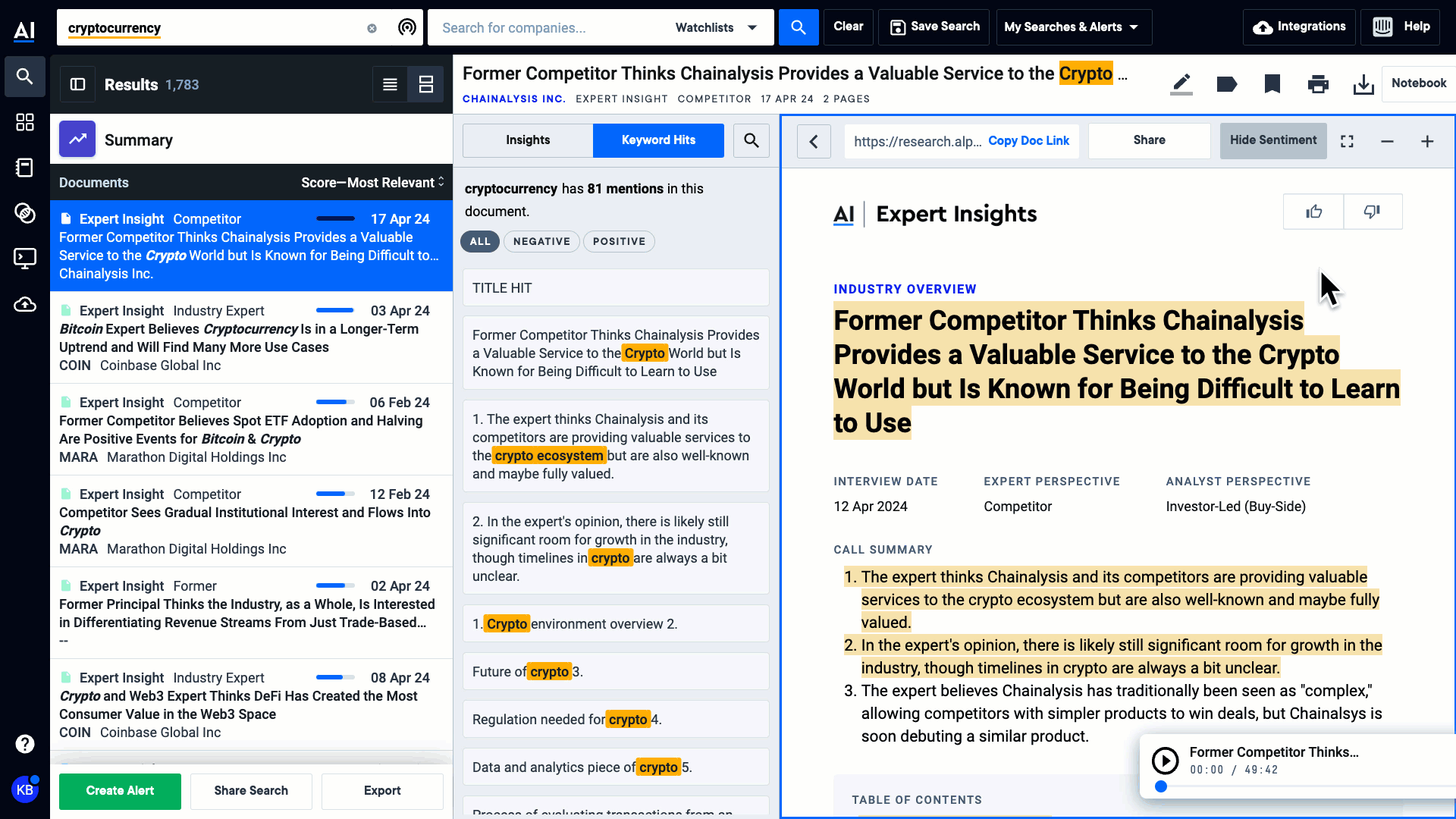Share the document with Share button
The width and height of the screenshot is (1456, 819).
tap(1150, 140)
